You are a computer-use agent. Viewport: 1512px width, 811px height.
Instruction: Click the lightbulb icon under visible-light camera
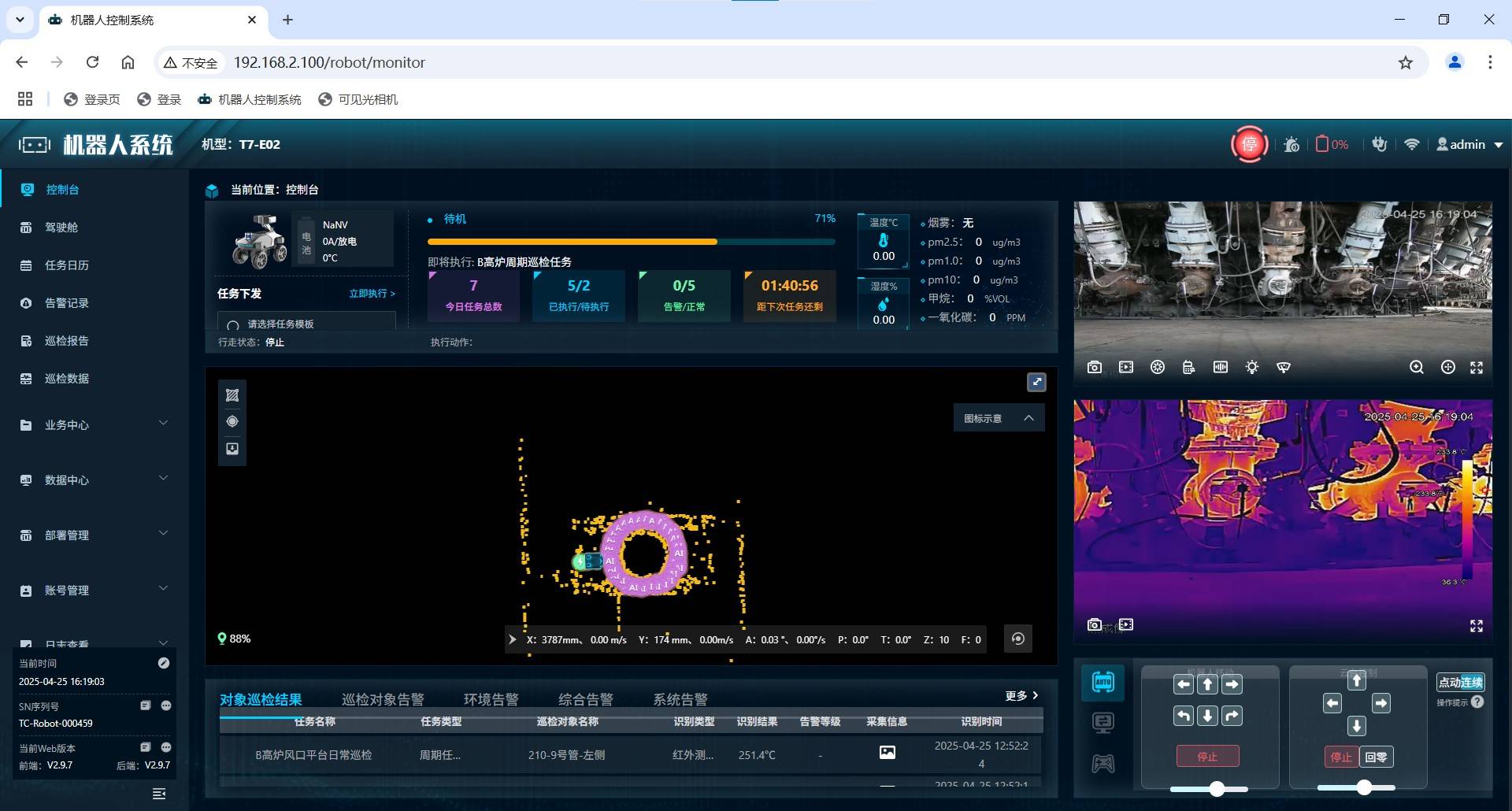[x=1252, y=367]
